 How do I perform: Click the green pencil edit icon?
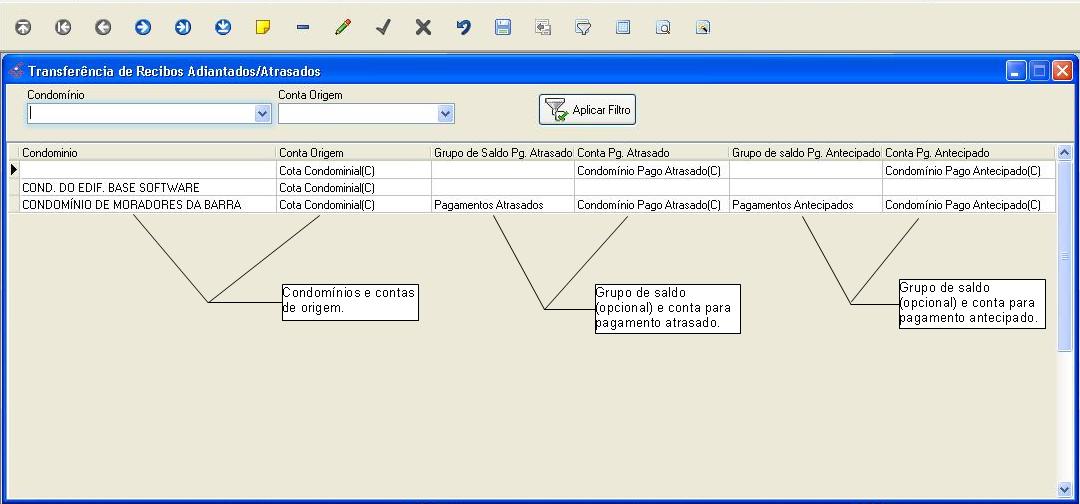[343, 28]
